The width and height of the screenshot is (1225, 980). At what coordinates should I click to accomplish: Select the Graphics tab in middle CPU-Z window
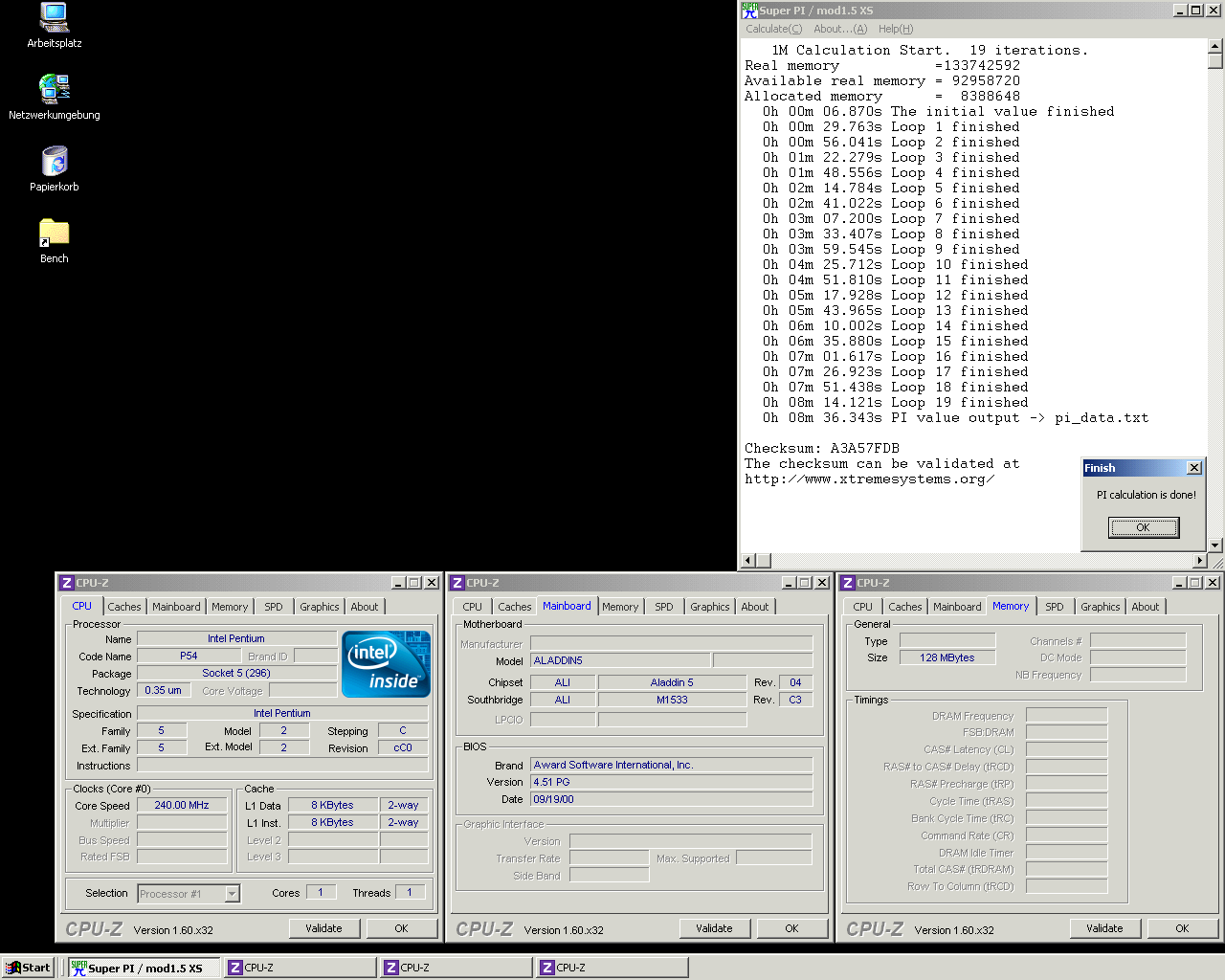point(710,607)
